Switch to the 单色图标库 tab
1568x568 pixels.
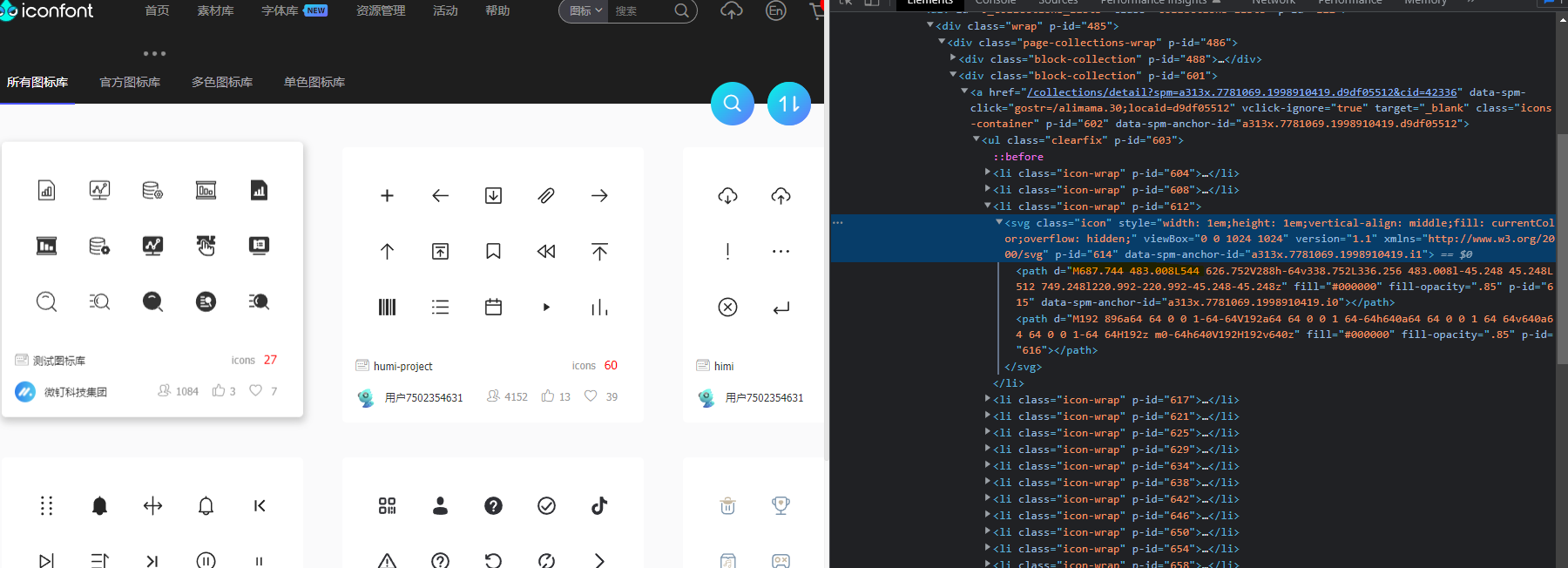tap(314, 82)
